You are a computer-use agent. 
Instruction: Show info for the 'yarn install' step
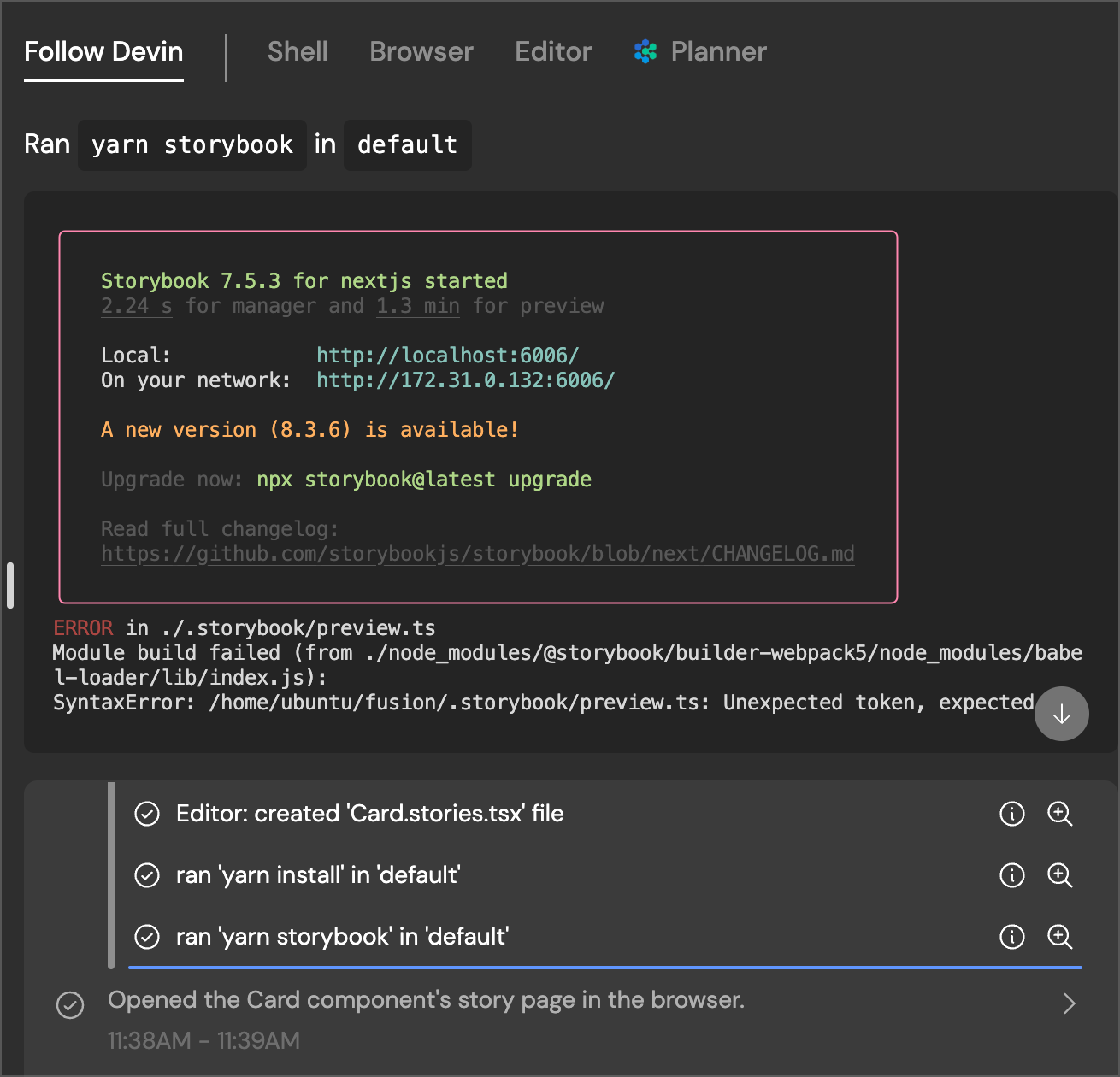point(1012,875)
